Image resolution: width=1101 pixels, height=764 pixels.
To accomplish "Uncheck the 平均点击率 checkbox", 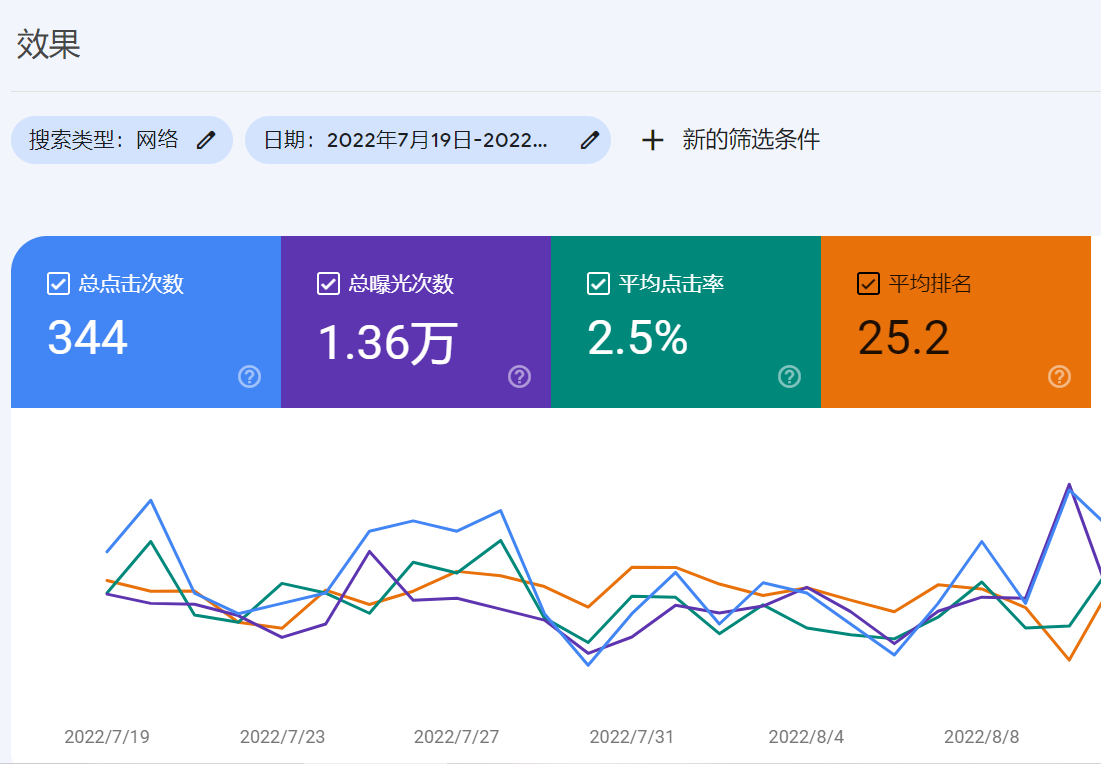I will pos(598,284).
